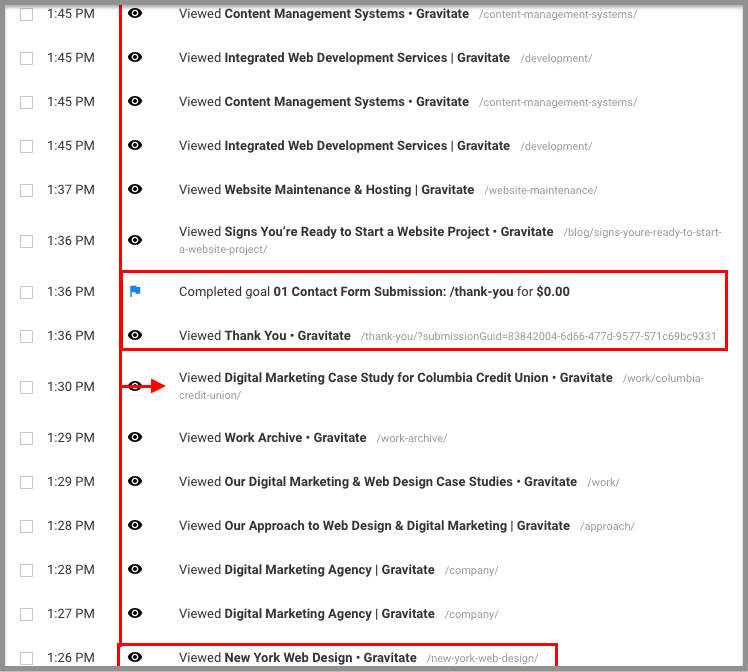Image resolution: width=748 pixels, height=672 pixels.
Task: Open Website Maintenance & Hosting | Gravitate entry
Action: pyautogui.click(x=349, y=190)
